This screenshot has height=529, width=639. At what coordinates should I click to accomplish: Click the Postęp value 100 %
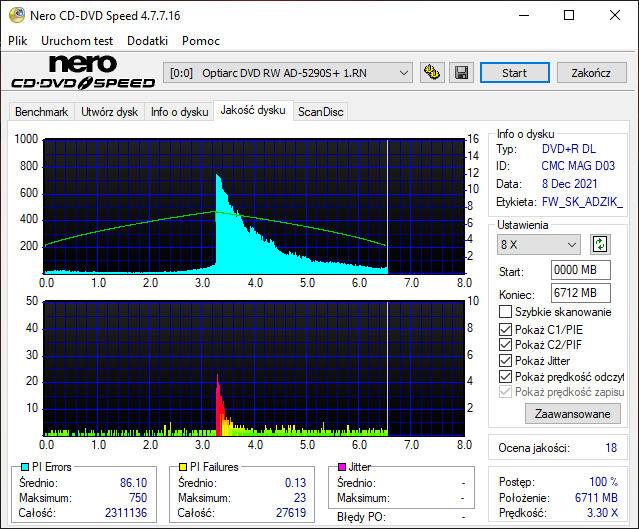604,482
